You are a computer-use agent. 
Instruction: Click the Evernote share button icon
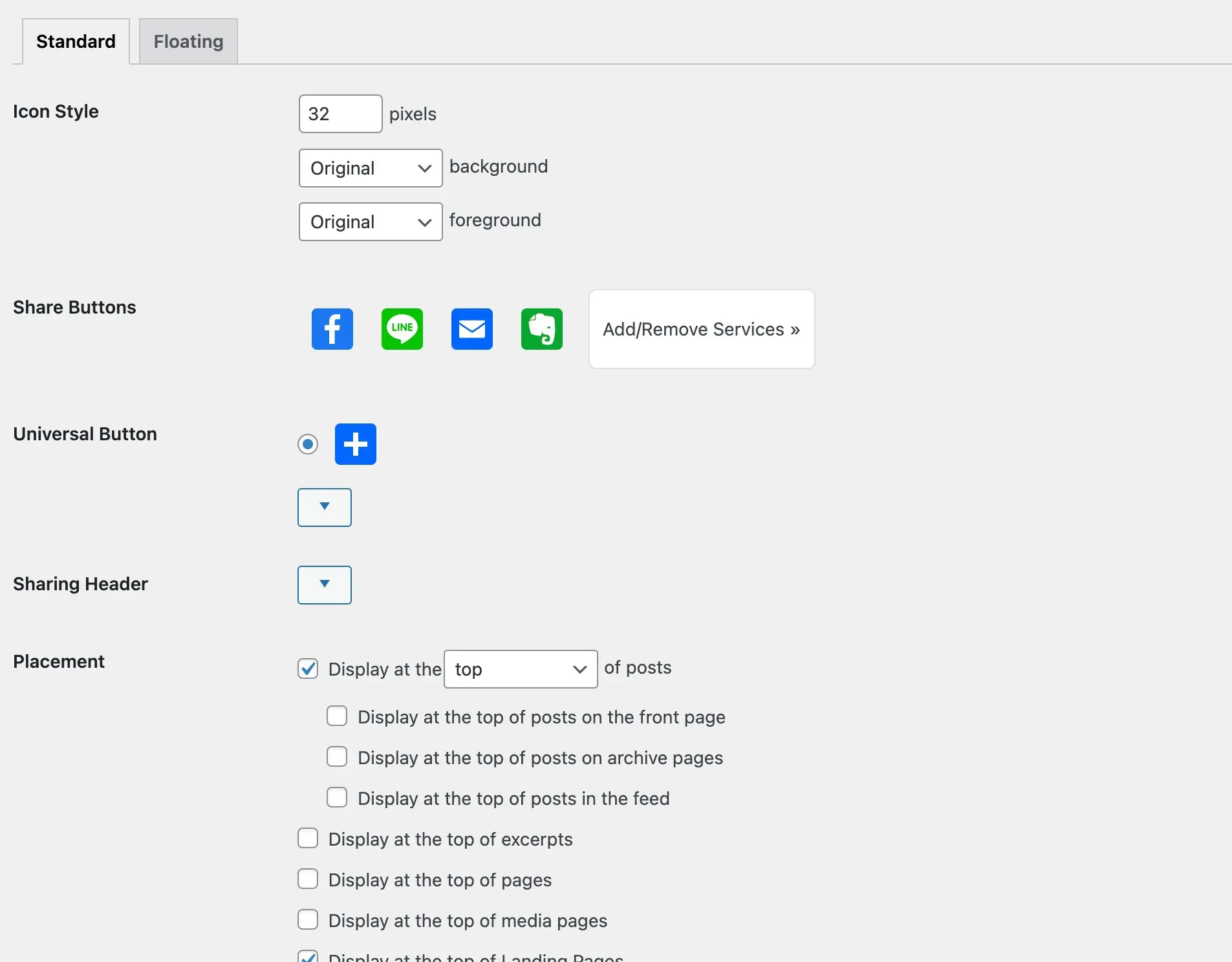(542, 329)
